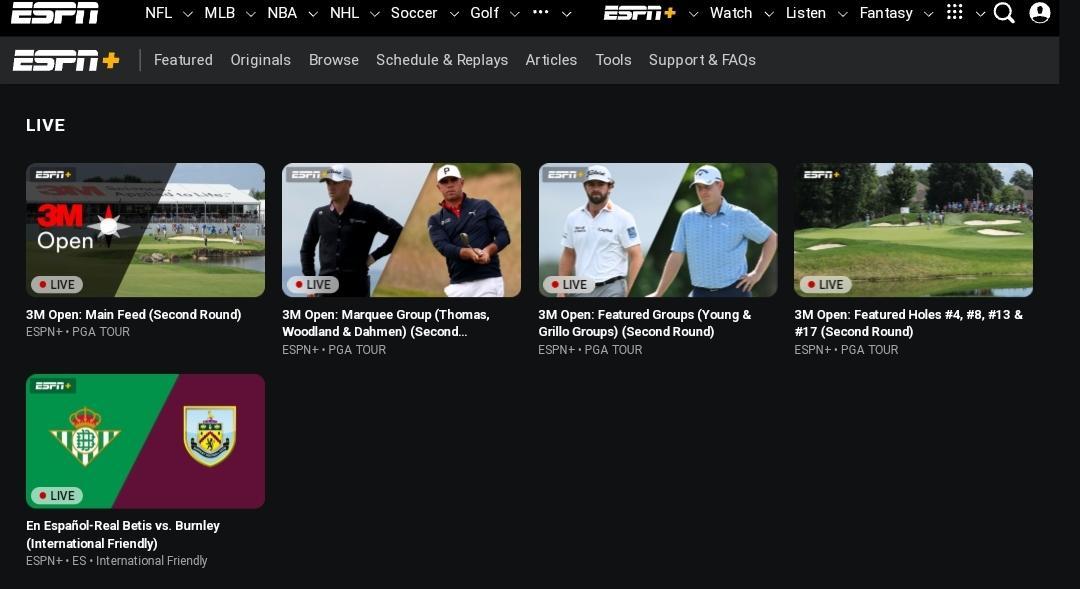
Task: Open the NFL menu
Action: click(158, 13)
